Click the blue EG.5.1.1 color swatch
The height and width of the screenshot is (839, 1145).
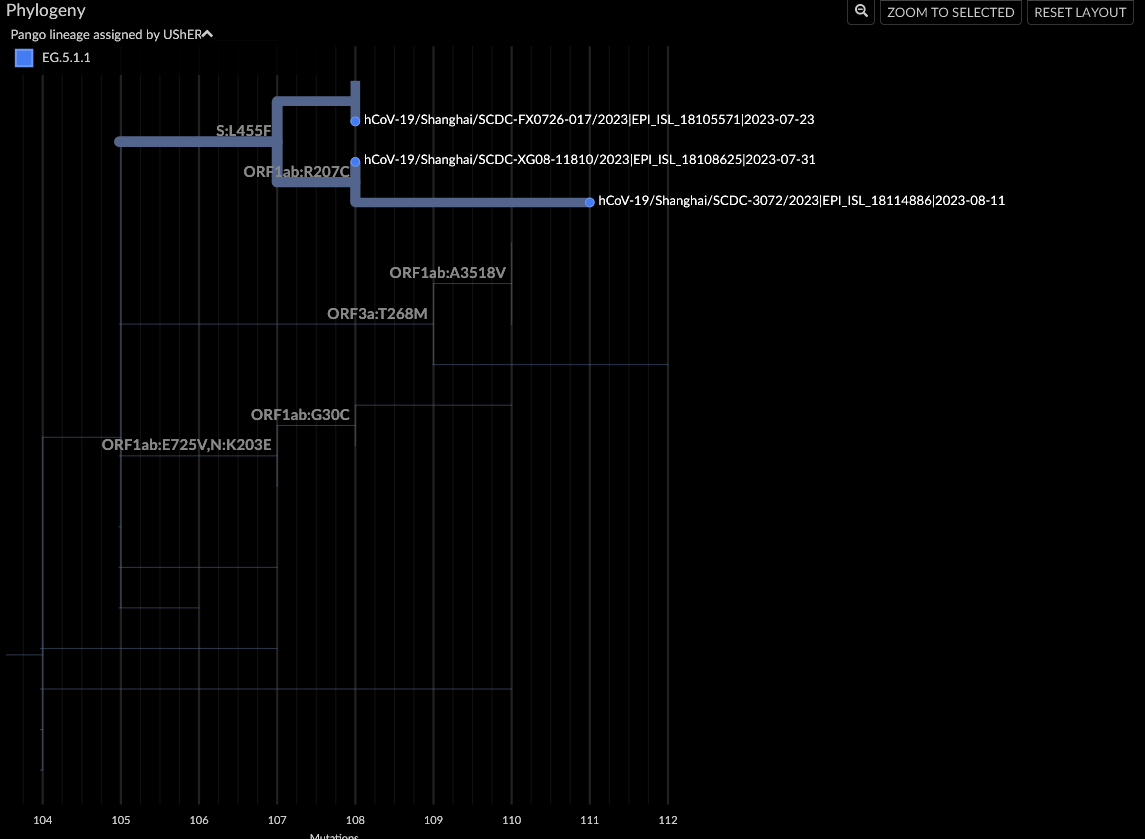pyautogui.click(x=23, y=57)
